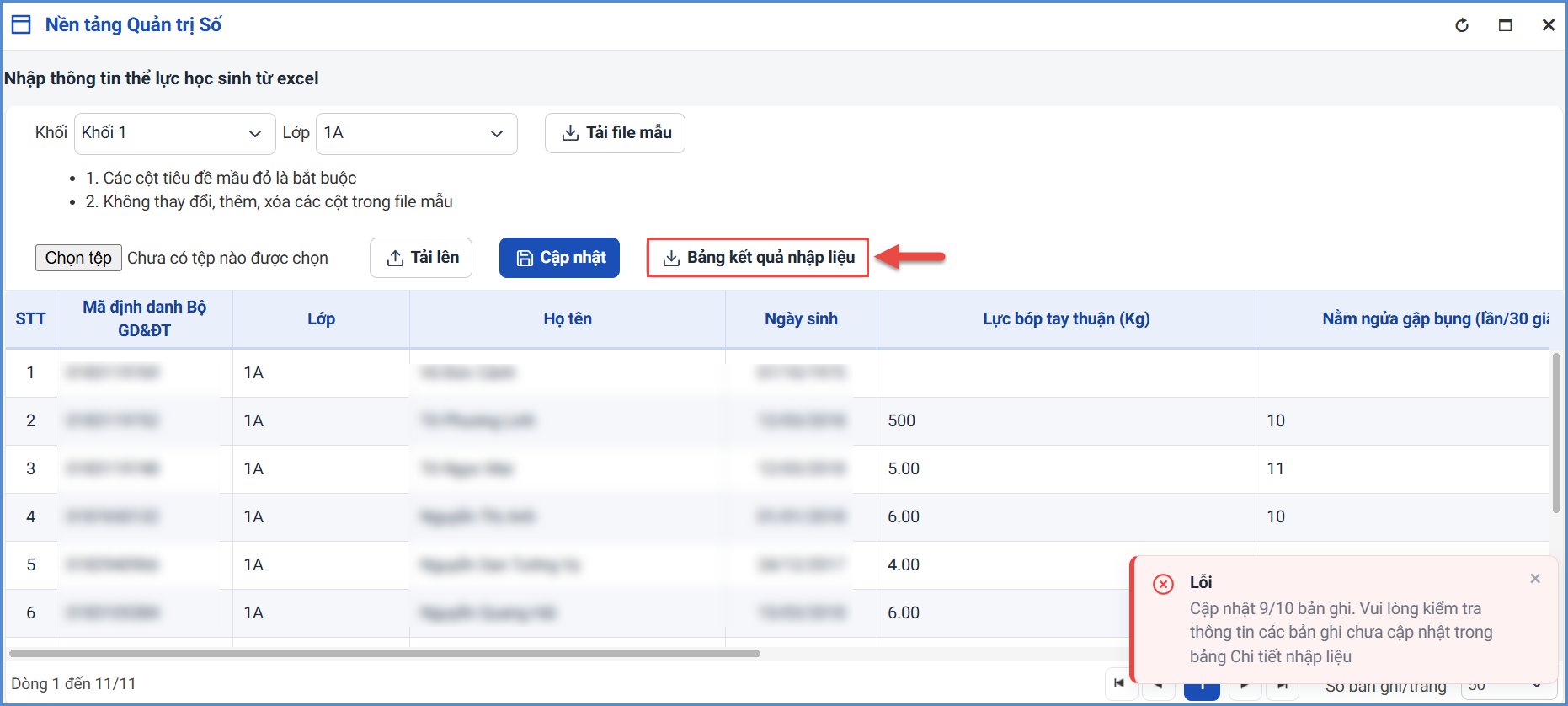Maximize the Nền tảng Quản trị Số window
1568x706 pixels.
1505,25
